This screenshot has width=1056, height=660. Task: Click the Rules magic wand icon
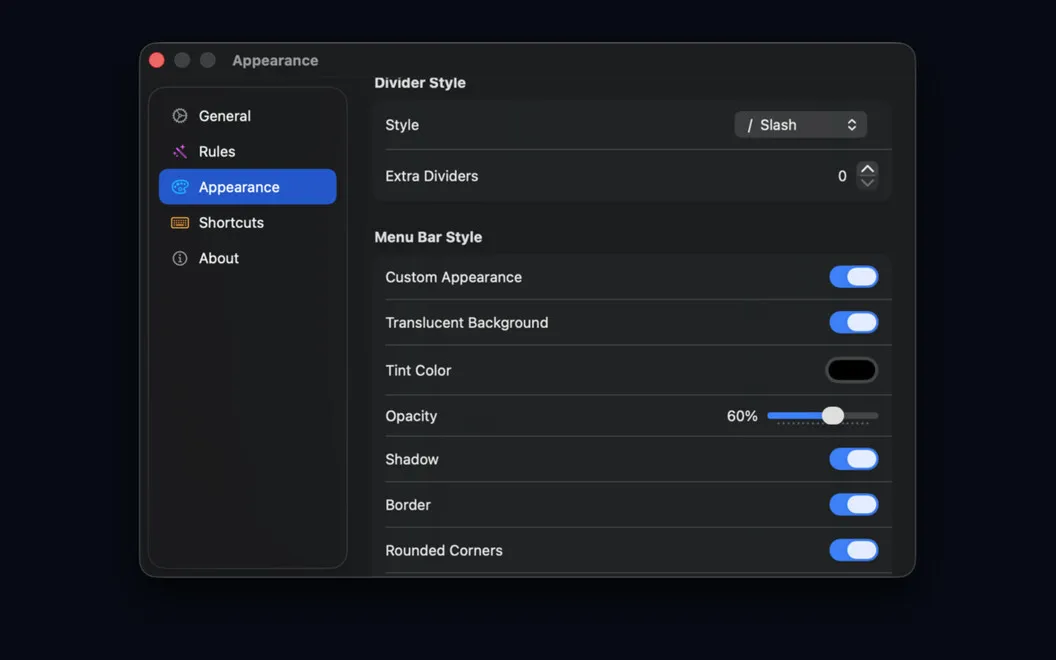point(180,152)
